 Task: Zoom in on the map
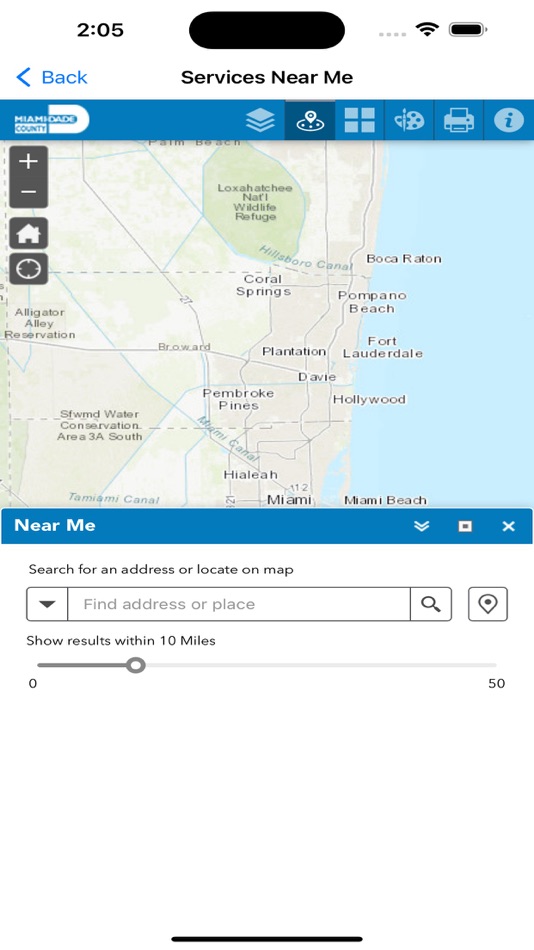(28, 162)
